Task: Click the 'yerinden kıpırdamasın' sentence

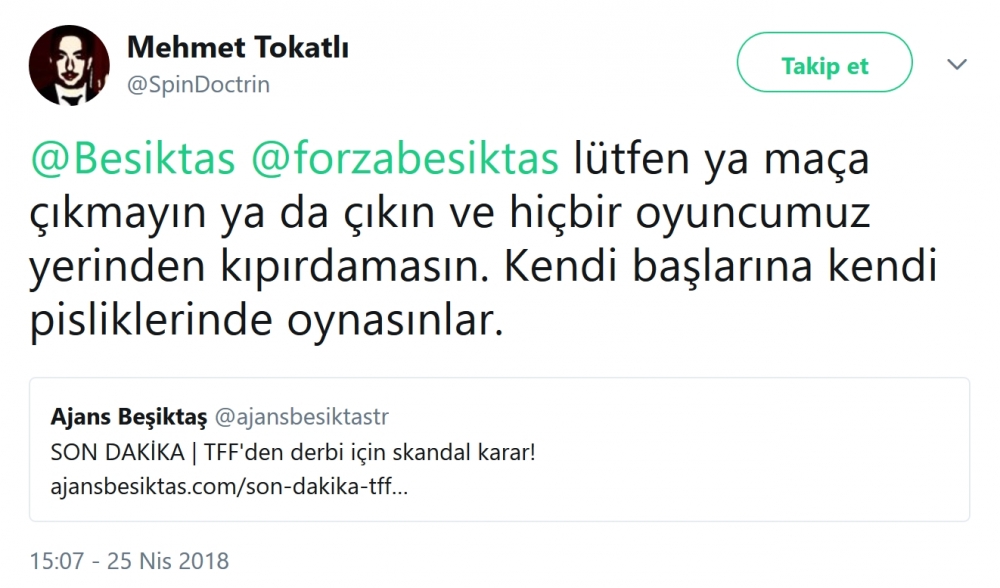Action: pyautogui.click(x=268, y=270)
